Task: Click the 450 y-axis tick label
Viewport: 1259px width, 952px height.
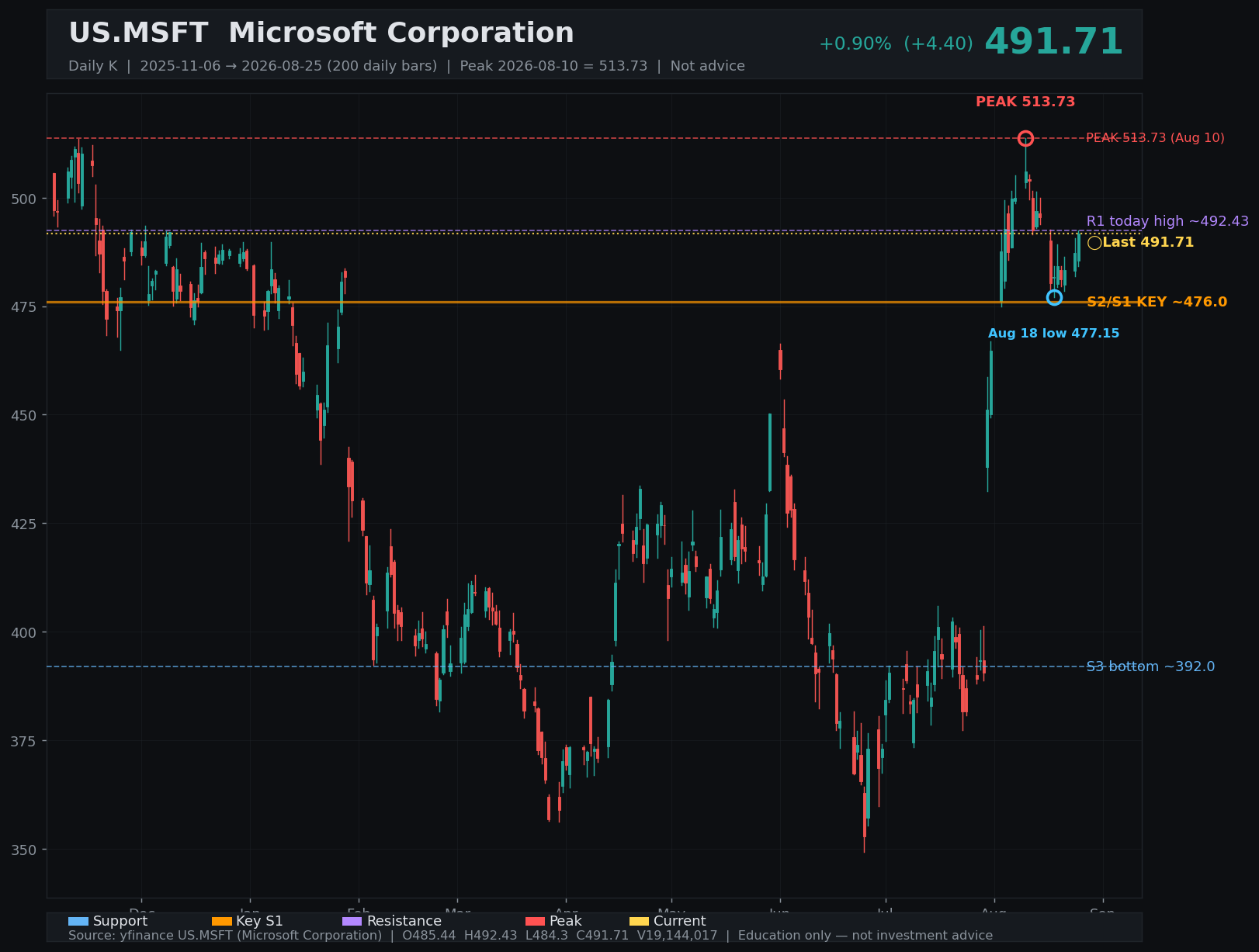Action: click(x=24, y=416)
